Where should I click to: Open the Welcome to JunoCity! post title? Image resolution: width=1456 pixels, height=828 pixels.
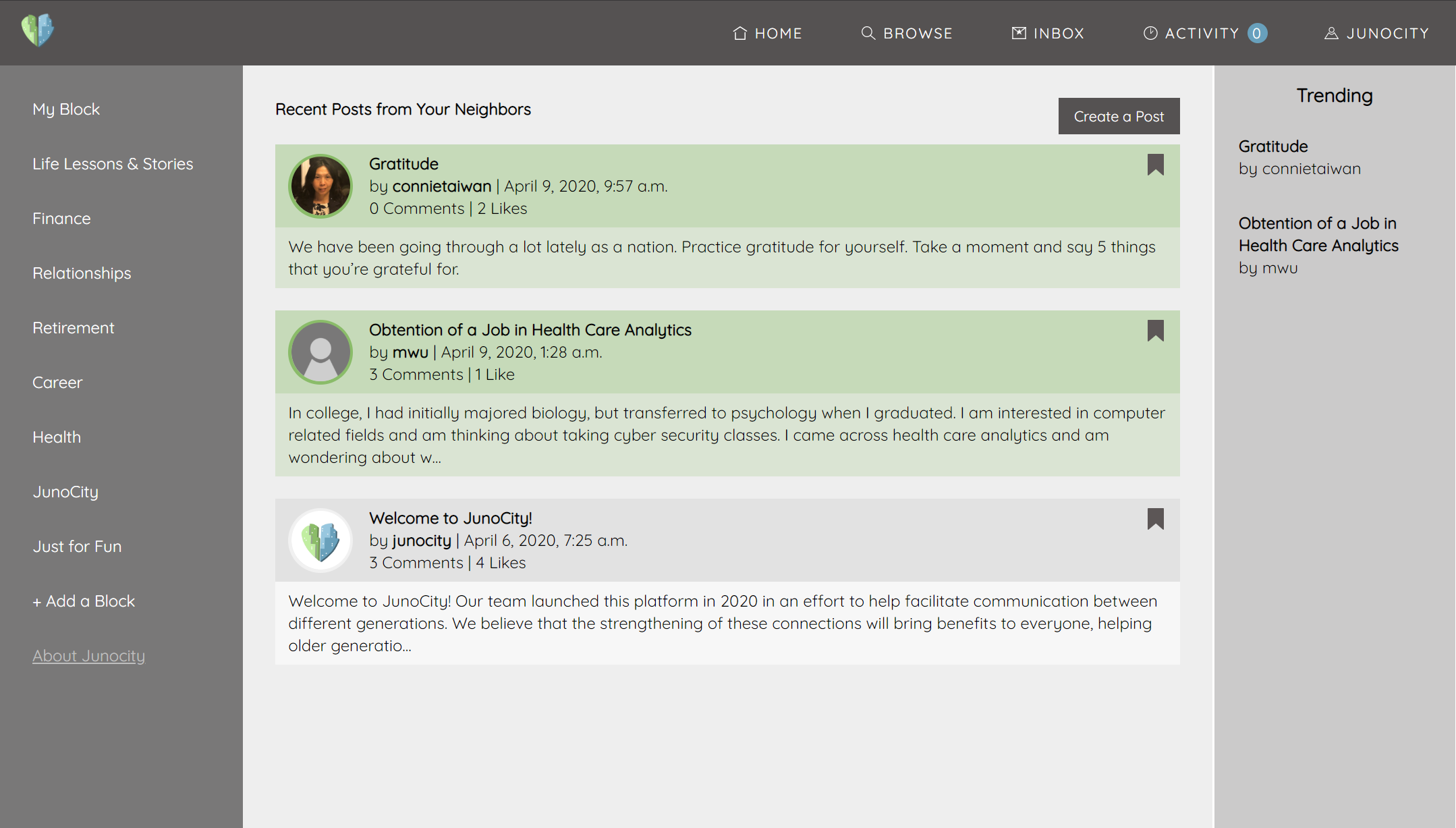pyautogui.click(x=451, y=518)
